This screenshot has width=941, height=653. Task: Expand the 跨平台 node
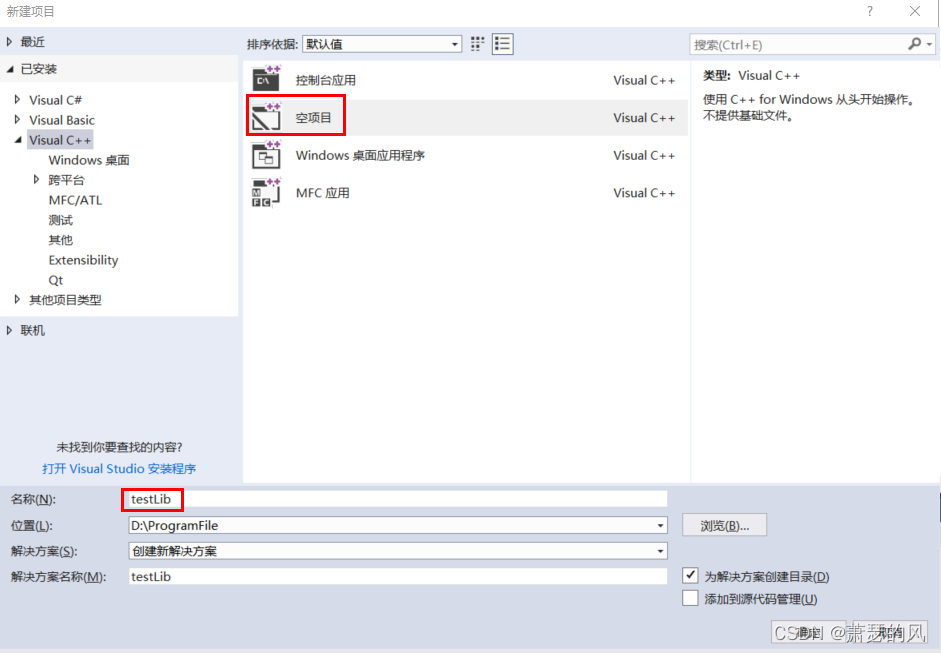point(37,179)
